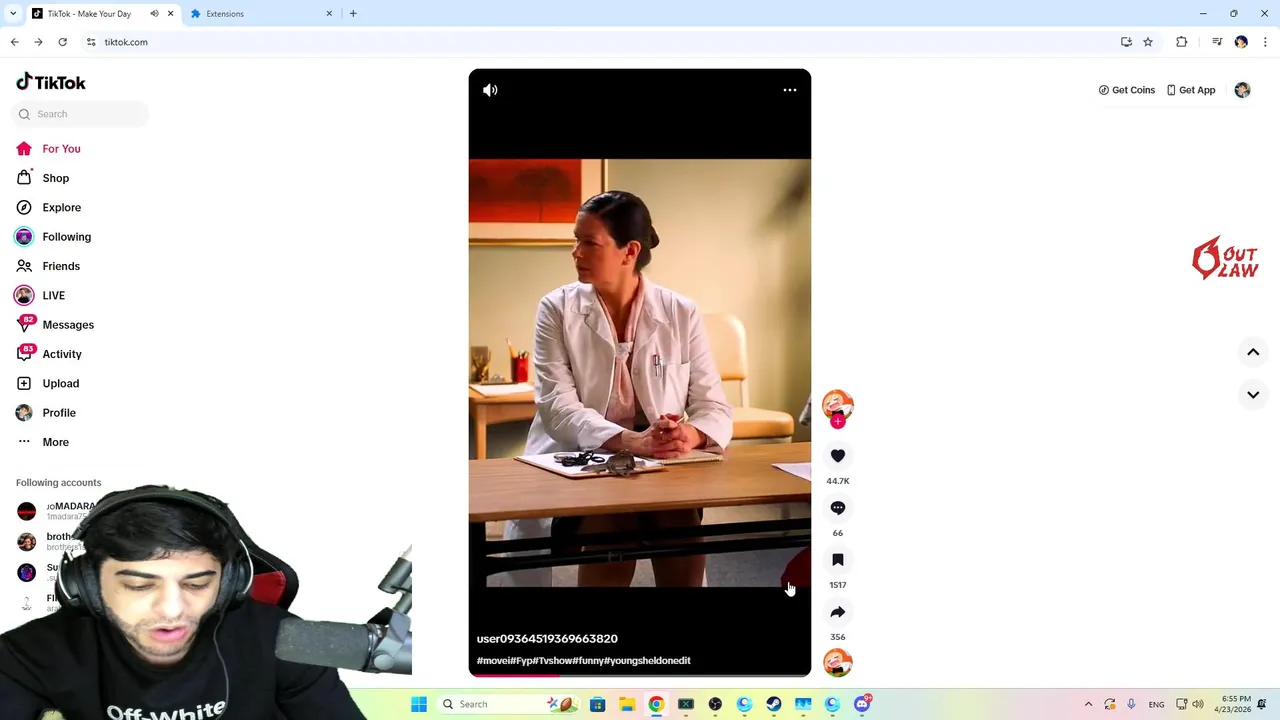The width and height of the screenshot is (1280, 720).
Task: Follow the creator with the plus badge
Action: pyautogui.click(x=838, y=422)
